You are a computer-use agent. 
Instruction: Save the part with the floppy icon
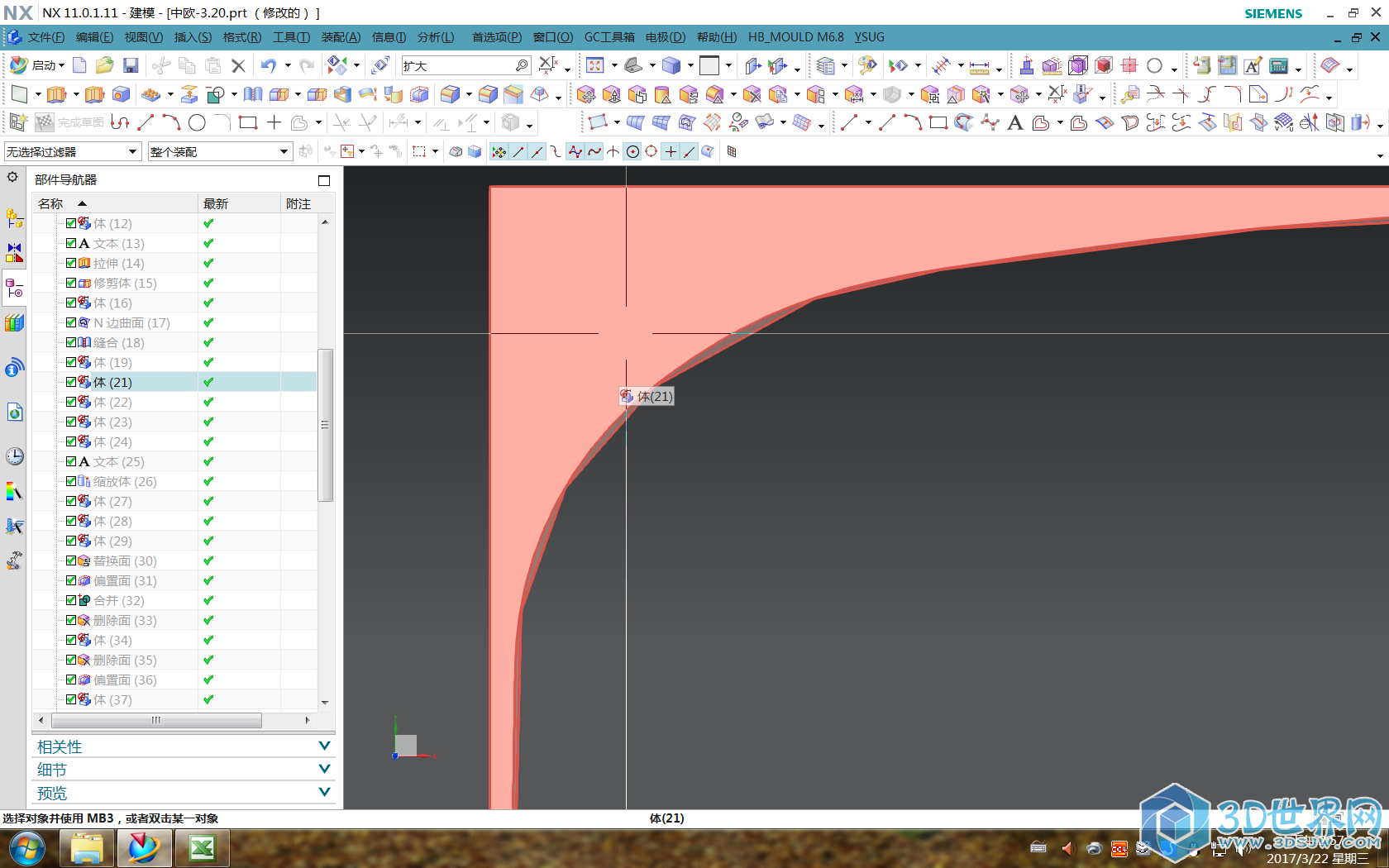coord(131,65)
